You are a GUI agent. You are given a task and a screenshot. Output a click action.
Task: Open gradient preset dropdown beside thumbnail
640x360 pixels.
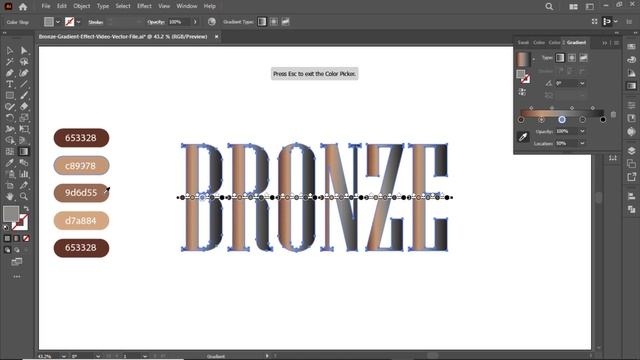click(x=533, y=60)
